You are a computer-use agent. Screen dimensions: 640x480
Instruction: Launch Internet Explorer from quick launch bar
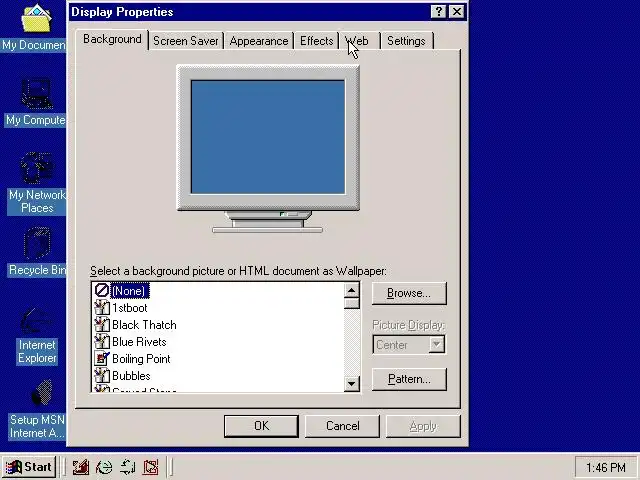coord(104,467)
